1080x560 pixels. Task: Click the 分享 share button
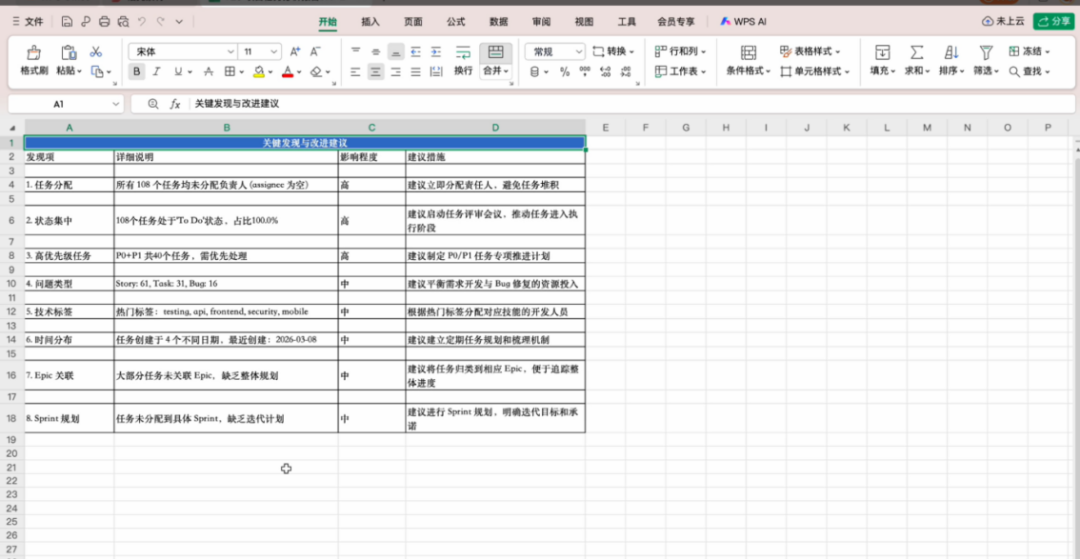click(x=1054, y=21)
